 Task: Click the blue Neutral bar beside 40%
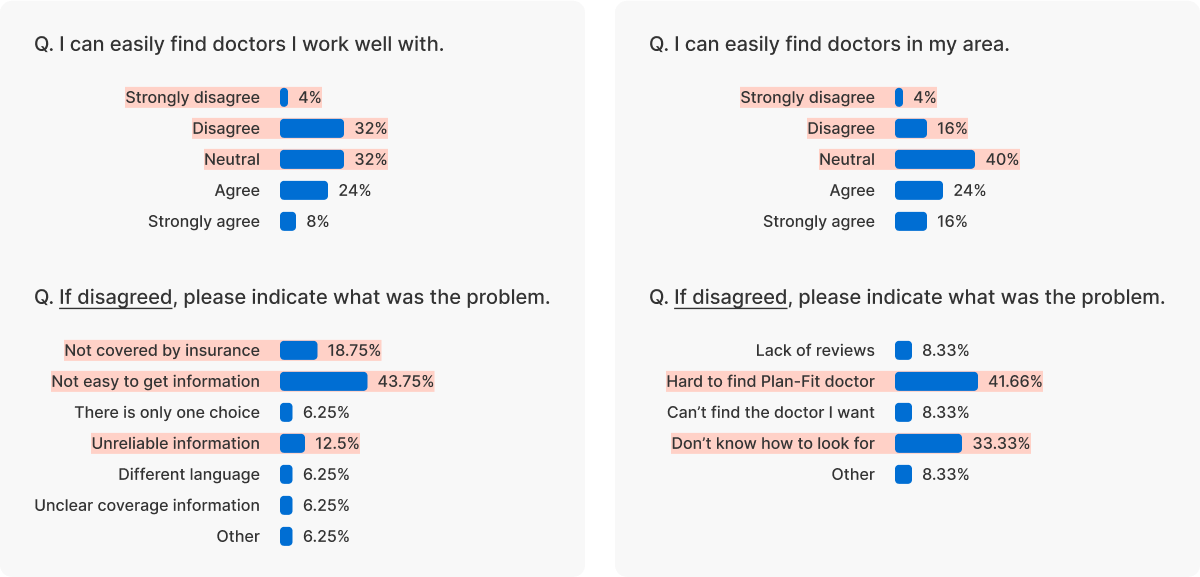[x=934, y=159]
